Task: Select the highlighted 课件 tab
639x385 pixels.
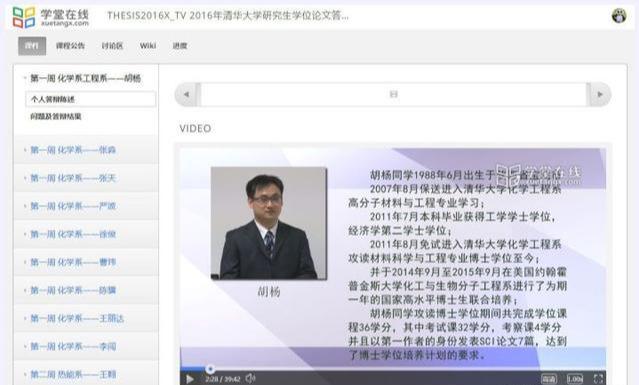Action: 32,46
